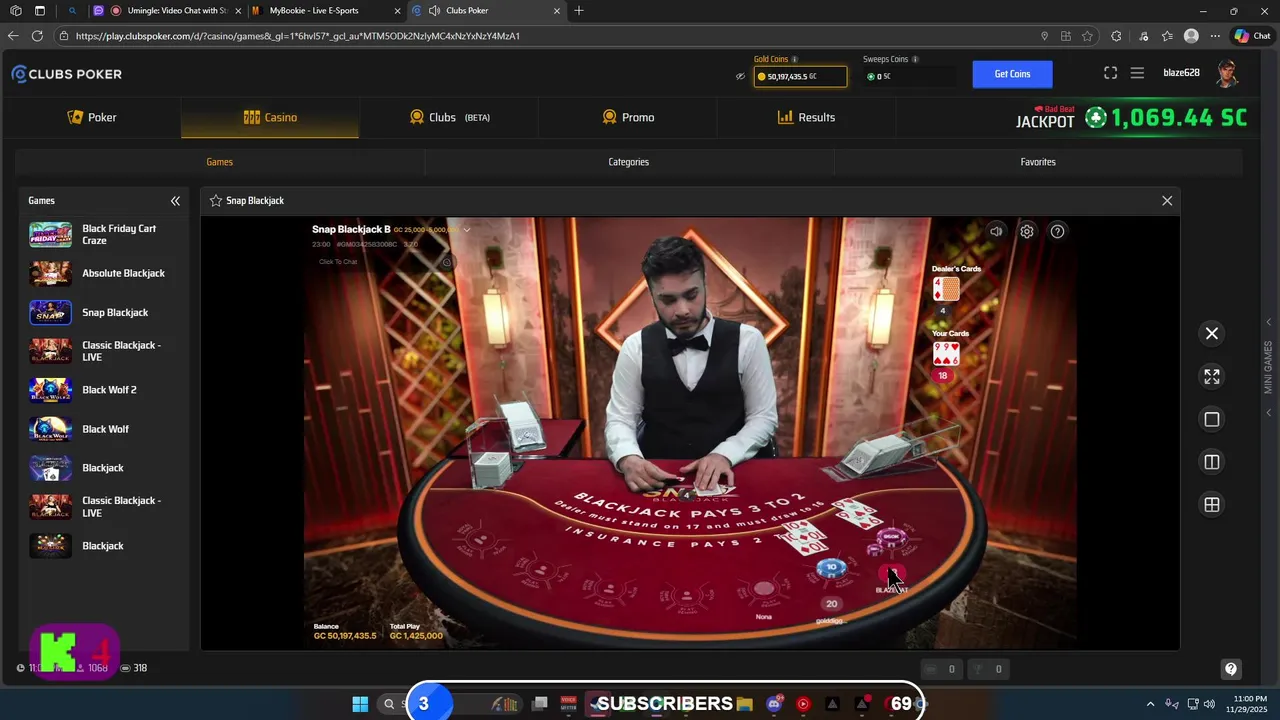Select the Gold Coins balance box

[x=800, y=76]
